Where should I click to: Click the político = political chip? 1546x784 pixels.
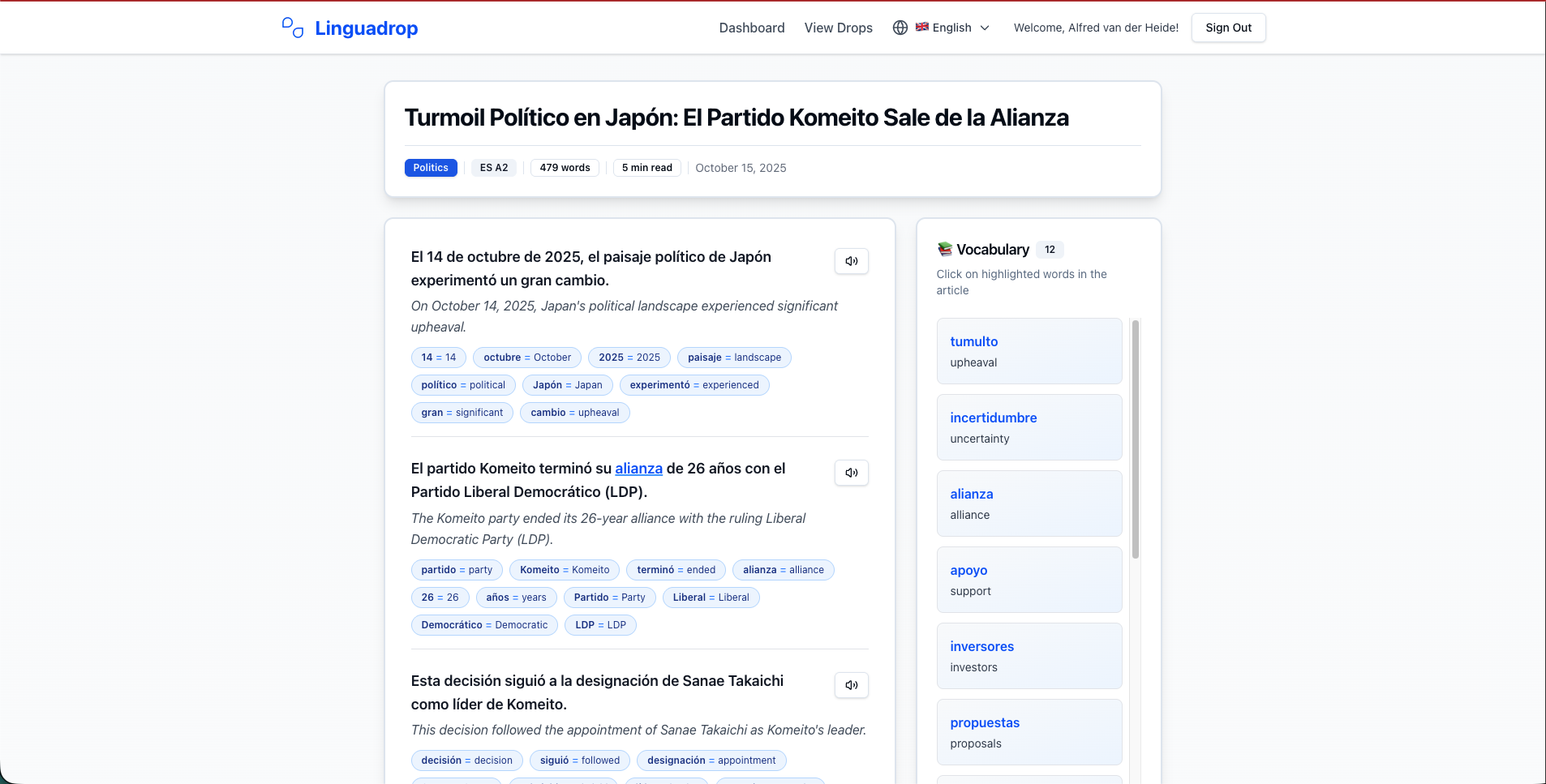click(x=463, y=385)
